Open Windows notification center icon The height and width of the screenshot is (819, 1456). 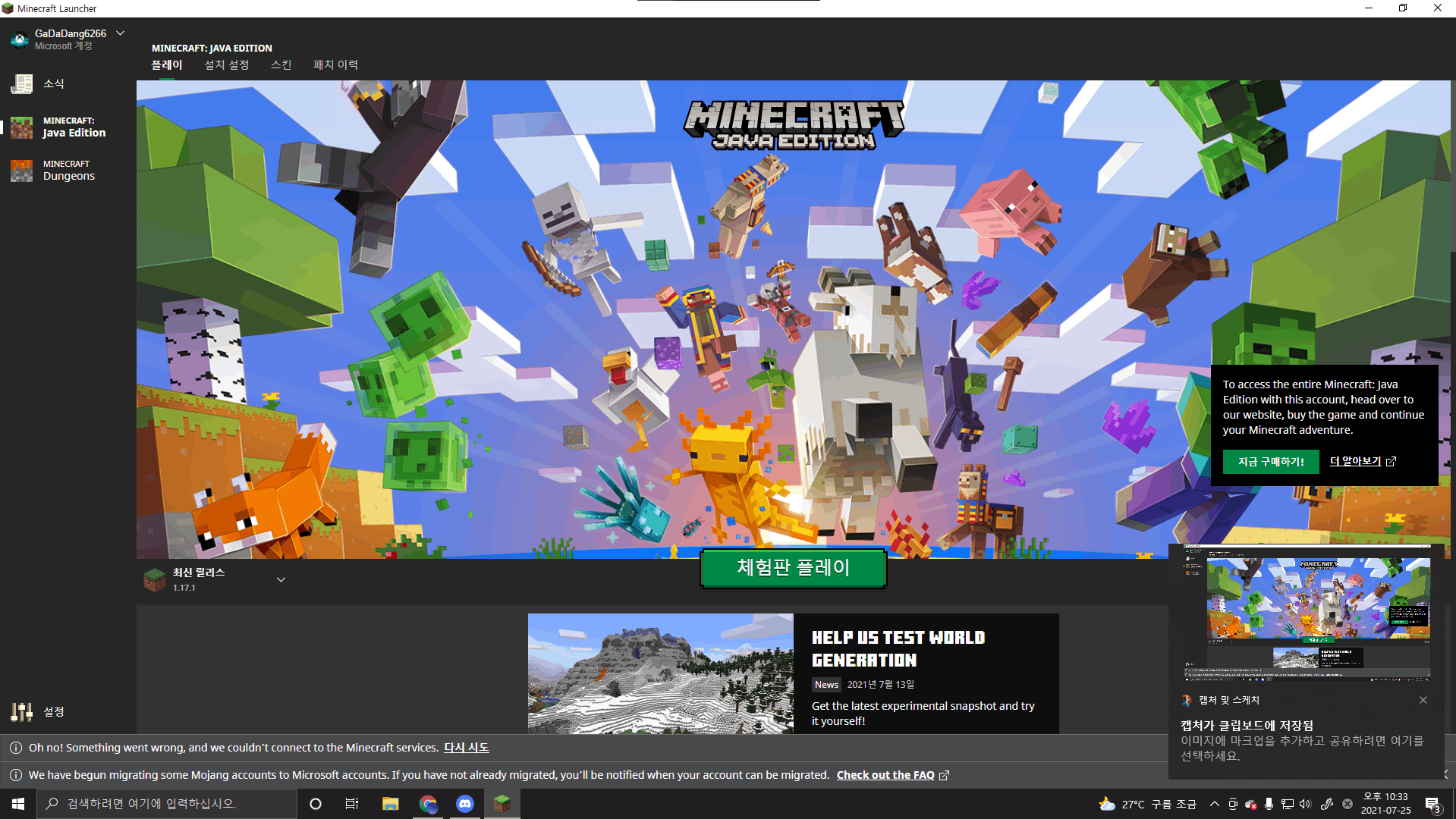(x=1432, y=805)
